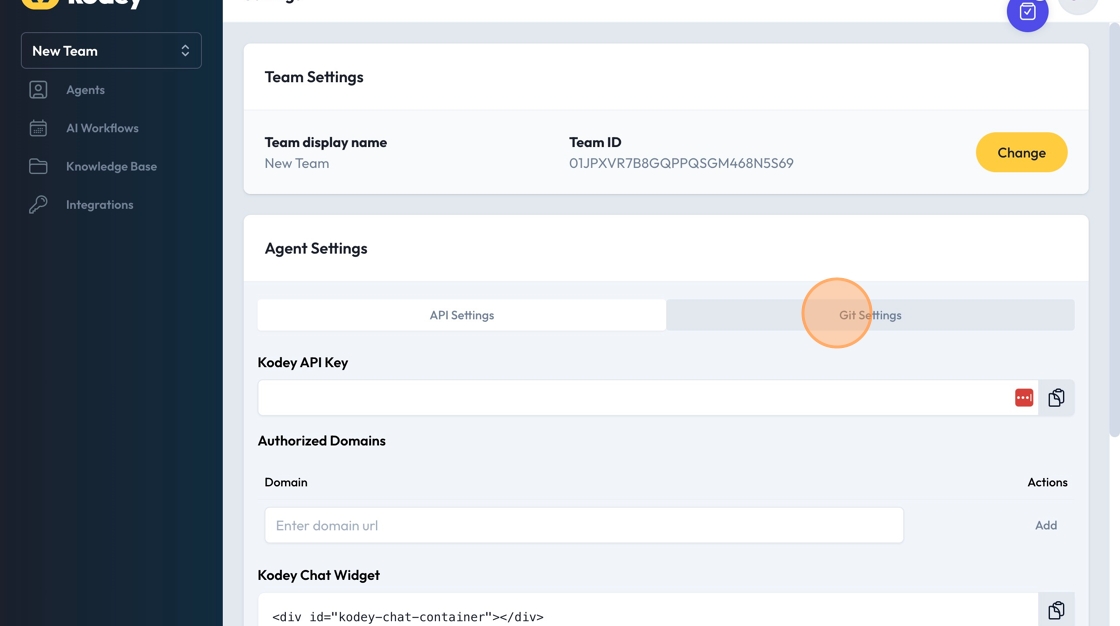Click the Team display name value New Team
This screenshot has width=1120, height=626.
(297, 163)
